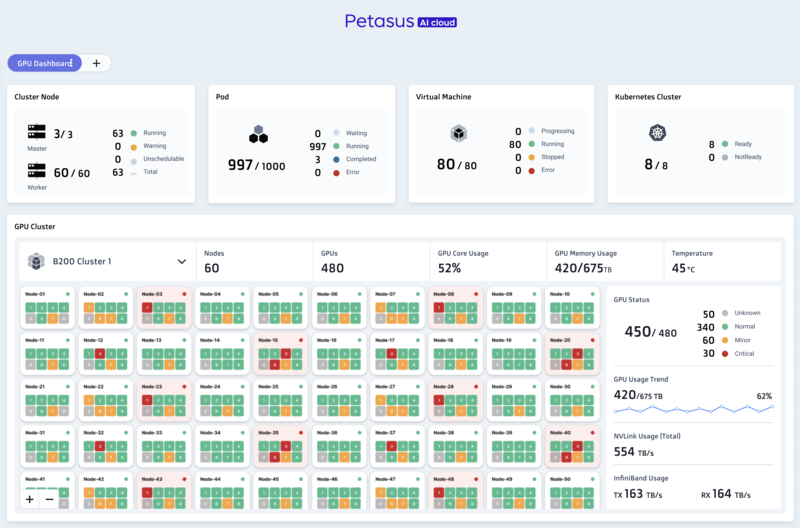Click the Virtual Machine box icon
Viewport: 800px width, 528px height.
click(459, 133)
